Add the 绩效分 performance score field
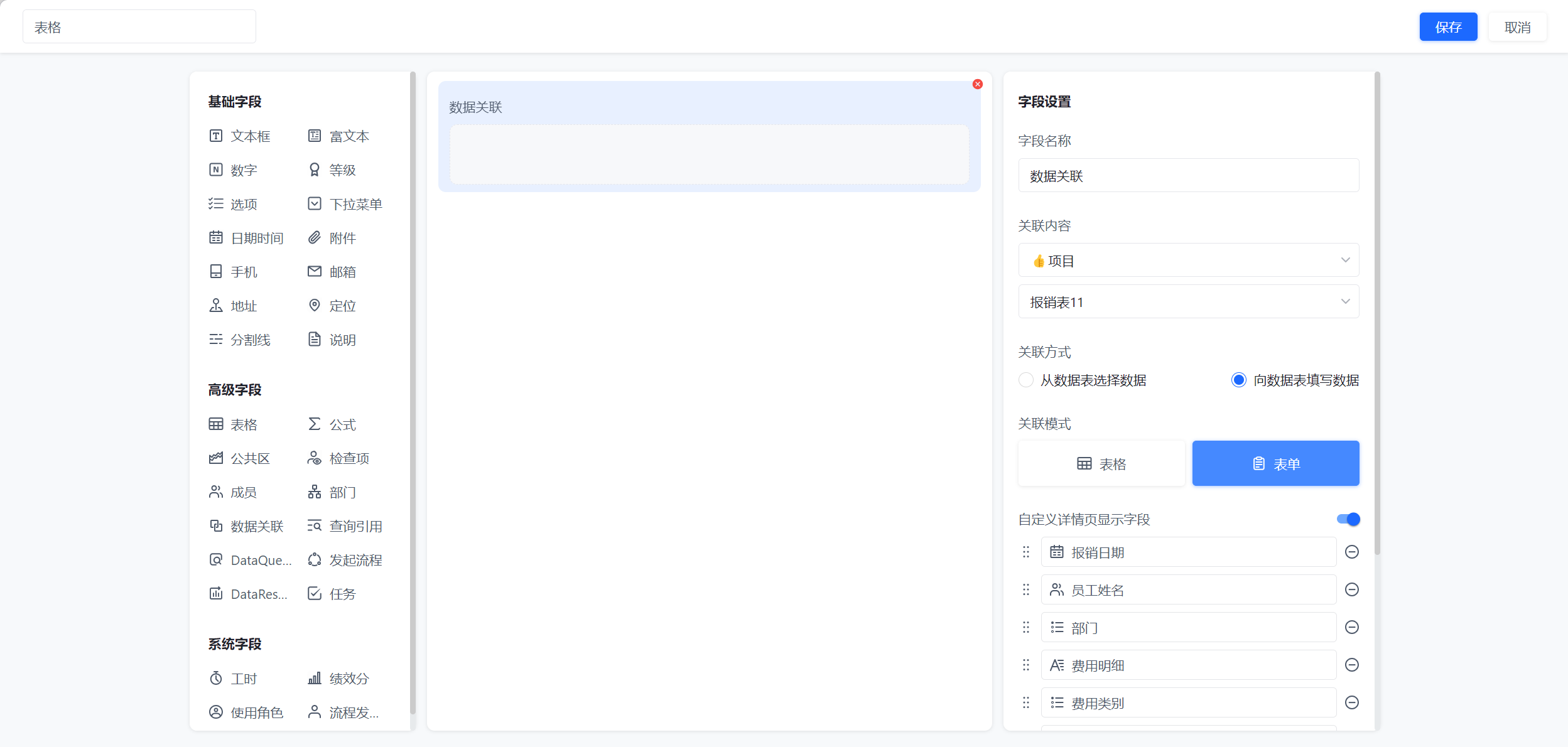Screen dimensions: 1568x747 click(338, 679)
